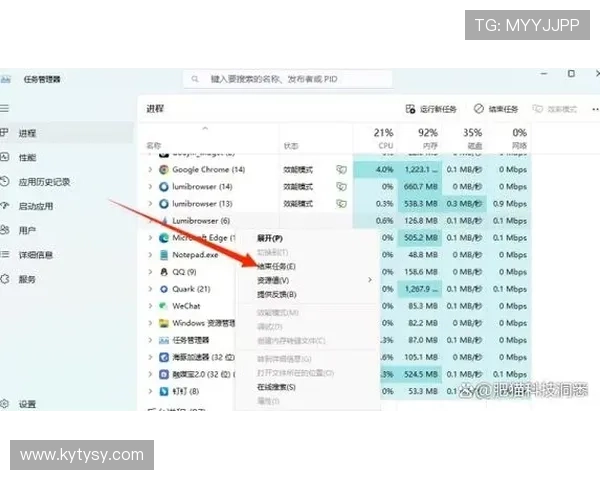Expand the Google Chrome (14) group

(150, 170)
